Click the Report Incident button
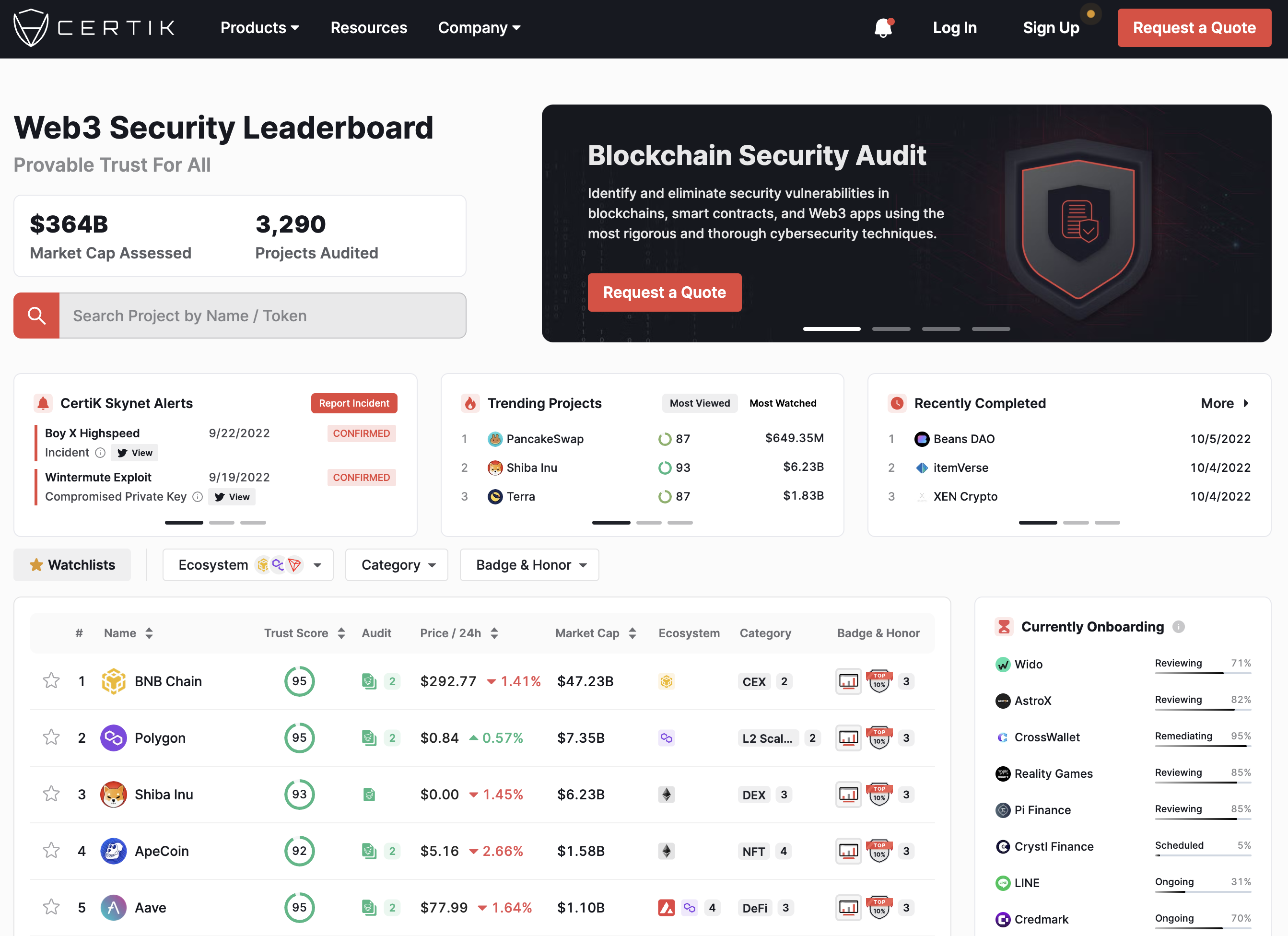The height and width of the screenshot is (936, 1288). pyautogui.click(x=353, y=402)
